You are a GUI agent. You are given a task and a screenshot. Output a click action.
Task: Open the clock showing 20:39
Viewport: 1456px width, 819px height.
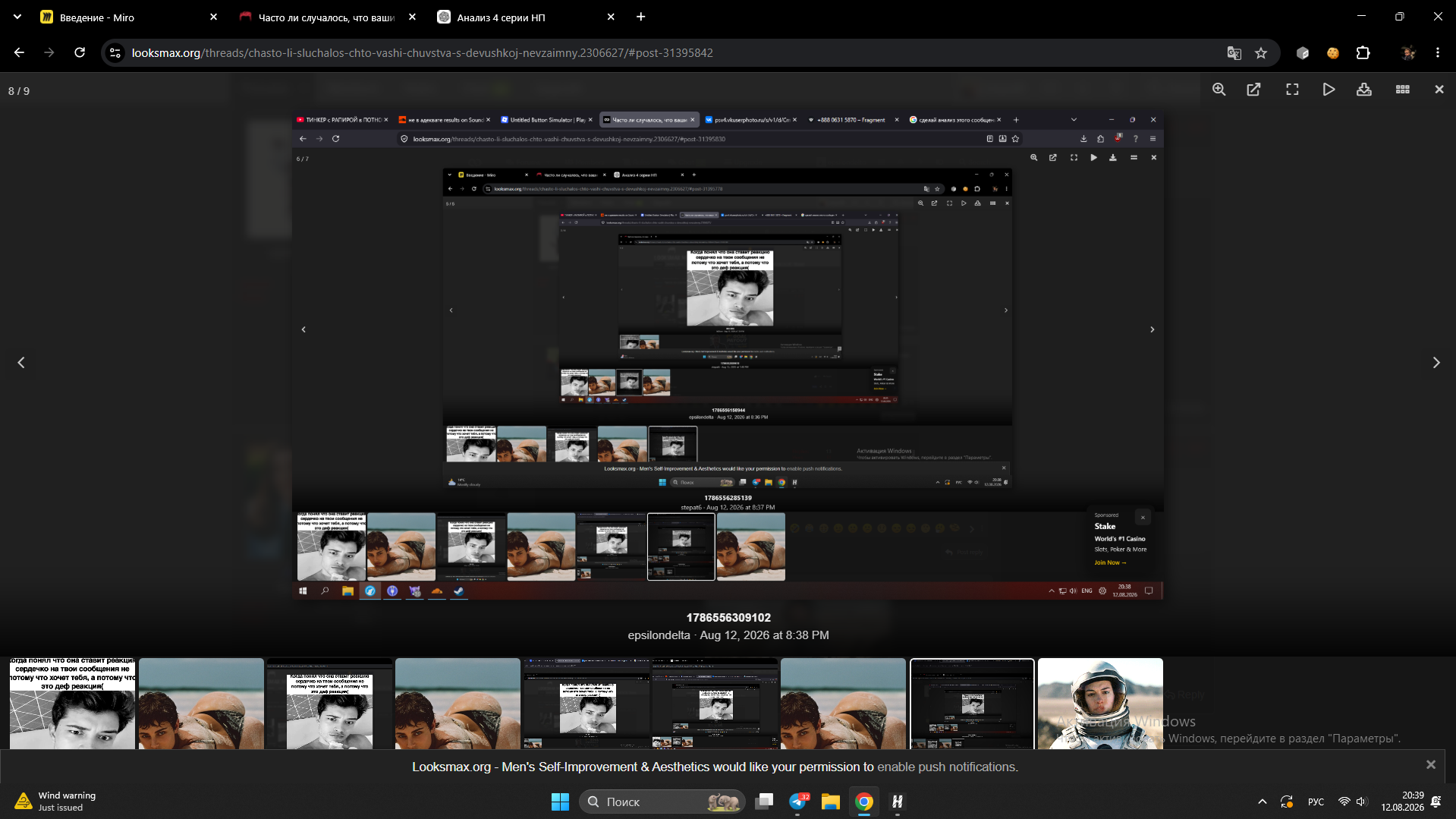pos(1402,802)
